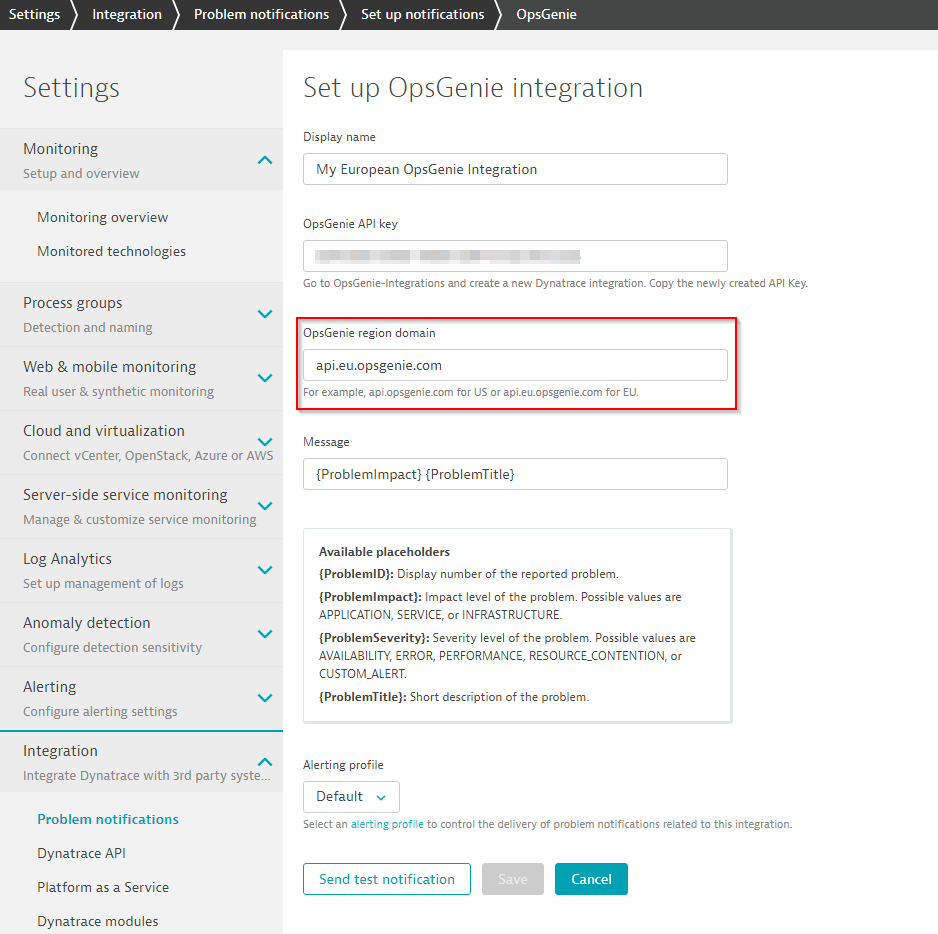The image size is (938, 934).
Task: Select Cloud and virtualization header
Action: tap(141, 443)
